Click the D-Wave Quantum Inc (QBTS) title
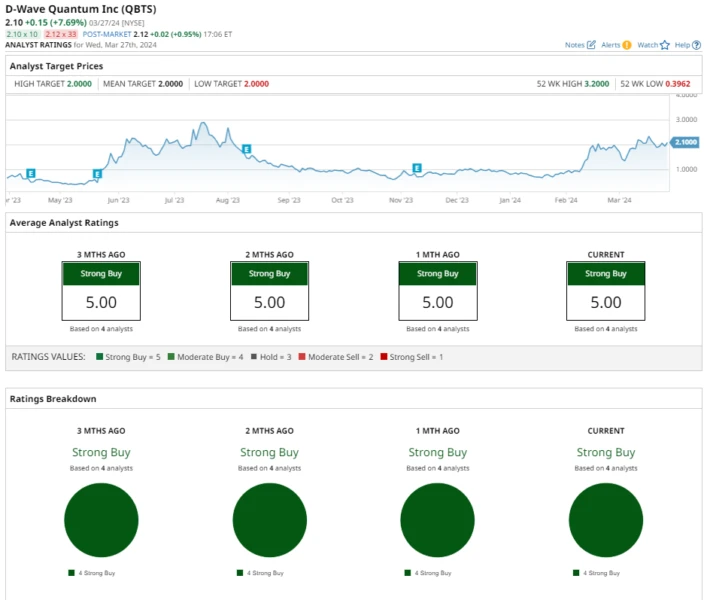The image size is (707, 600). click(x=80, y=9)
